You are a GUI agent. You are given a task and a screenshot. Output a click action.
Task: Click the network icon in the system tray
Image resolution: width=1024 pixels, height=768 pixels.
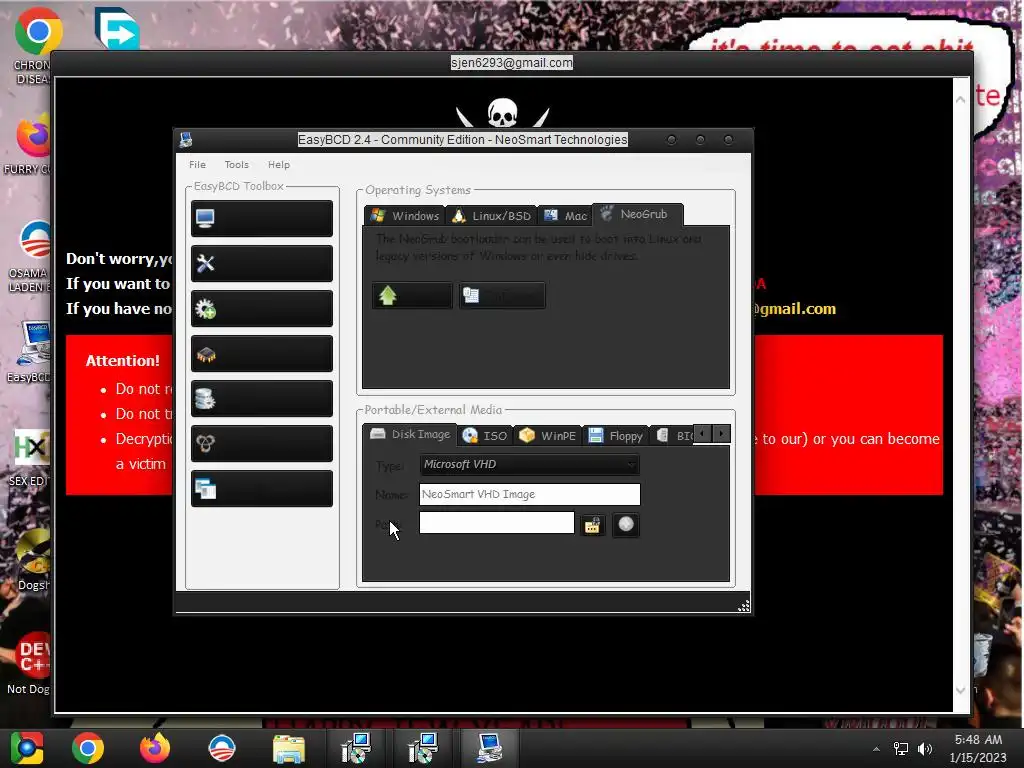(x=901, y=749)
